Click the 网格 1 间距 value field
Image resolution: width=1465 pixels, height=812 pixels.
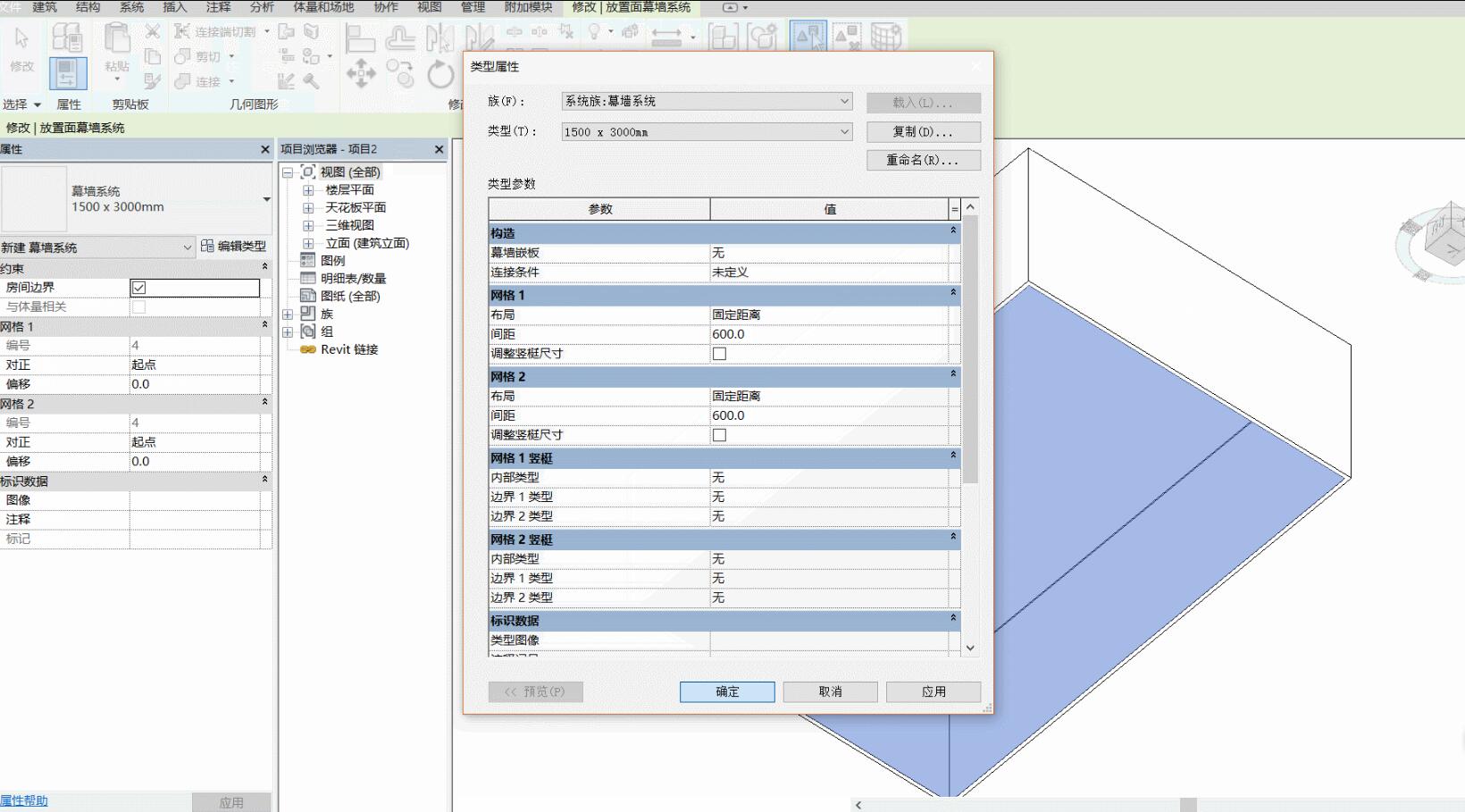pyautogui.click(x=828, y=334)
